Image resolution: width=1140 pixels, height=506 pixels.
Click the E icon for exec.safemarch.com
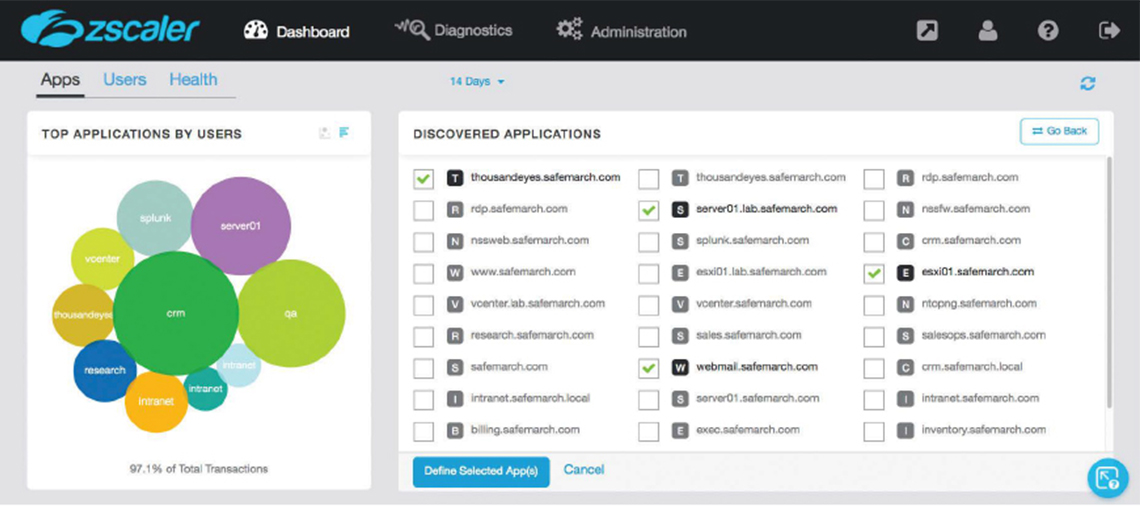(680, 430)
